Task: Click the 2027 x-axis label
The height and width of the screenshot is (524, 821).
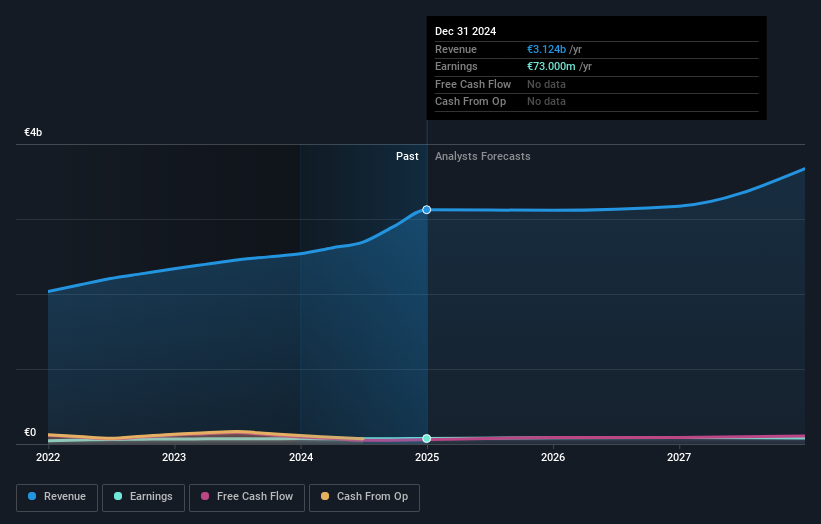Action: point(679,458)
